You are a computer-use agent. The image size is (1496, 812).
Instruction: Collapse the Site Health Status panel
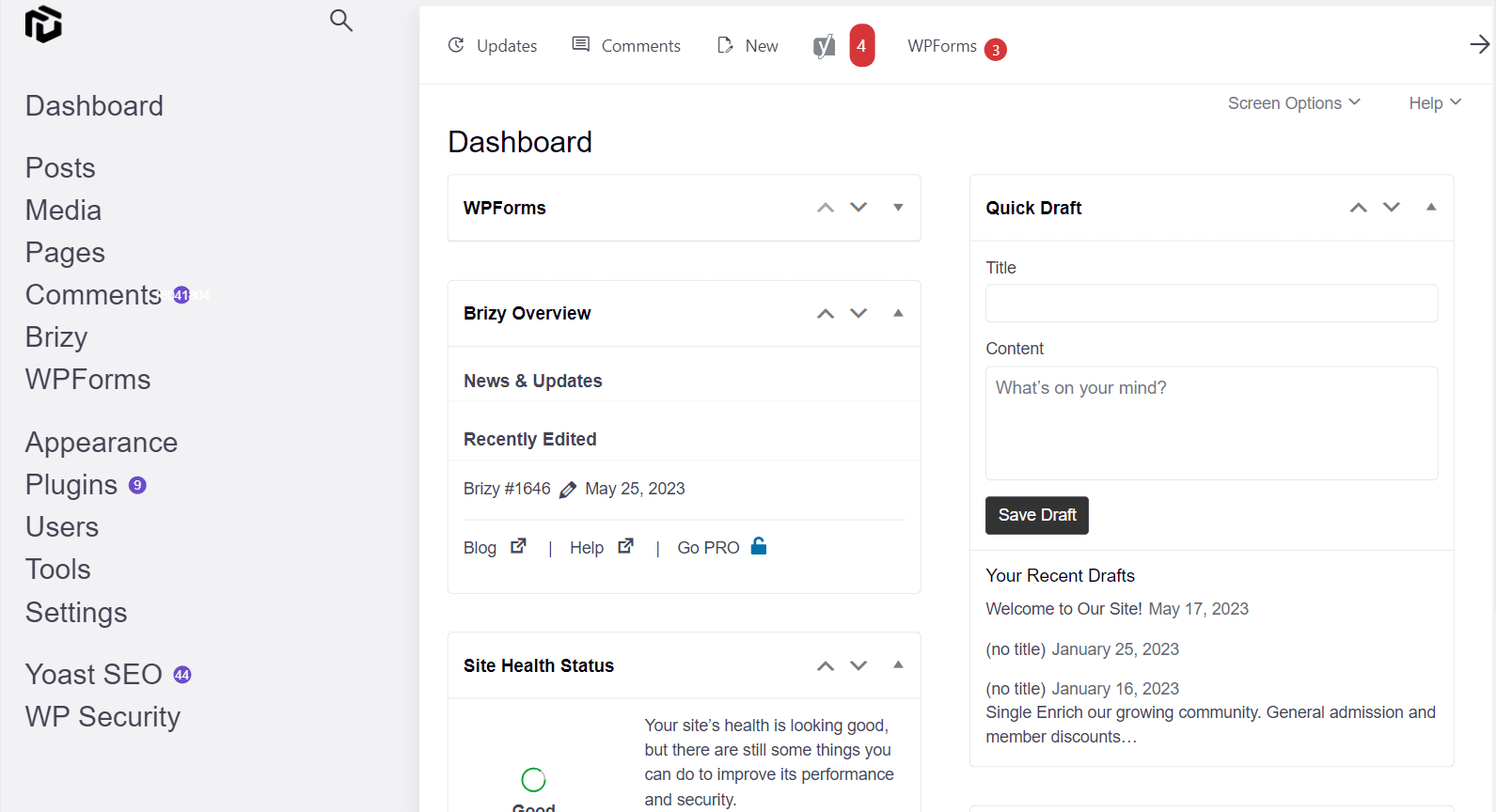pos(898,665)
